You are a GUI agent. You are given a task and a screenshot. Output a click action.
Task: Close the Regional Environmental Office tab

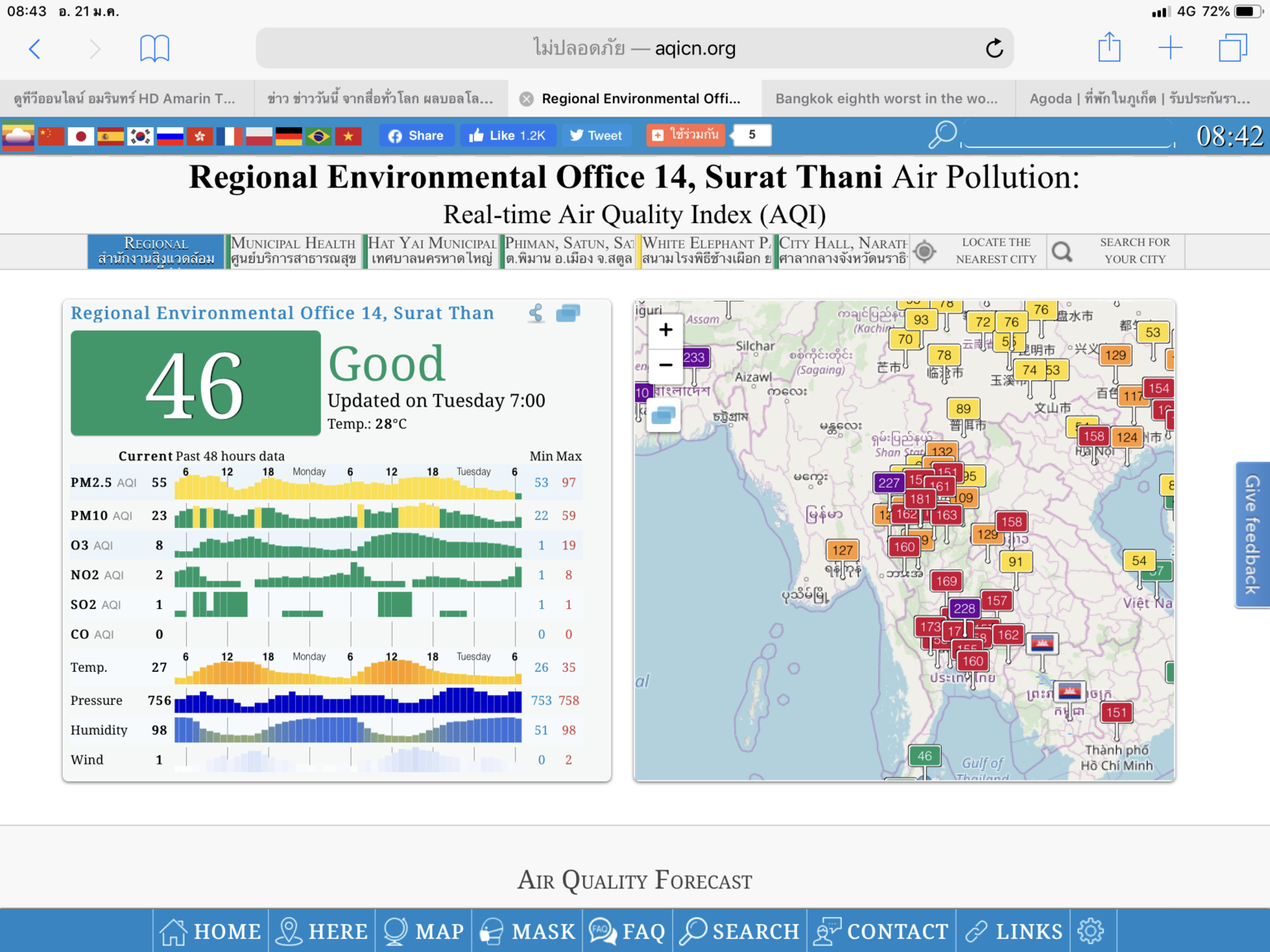(526, 99)
